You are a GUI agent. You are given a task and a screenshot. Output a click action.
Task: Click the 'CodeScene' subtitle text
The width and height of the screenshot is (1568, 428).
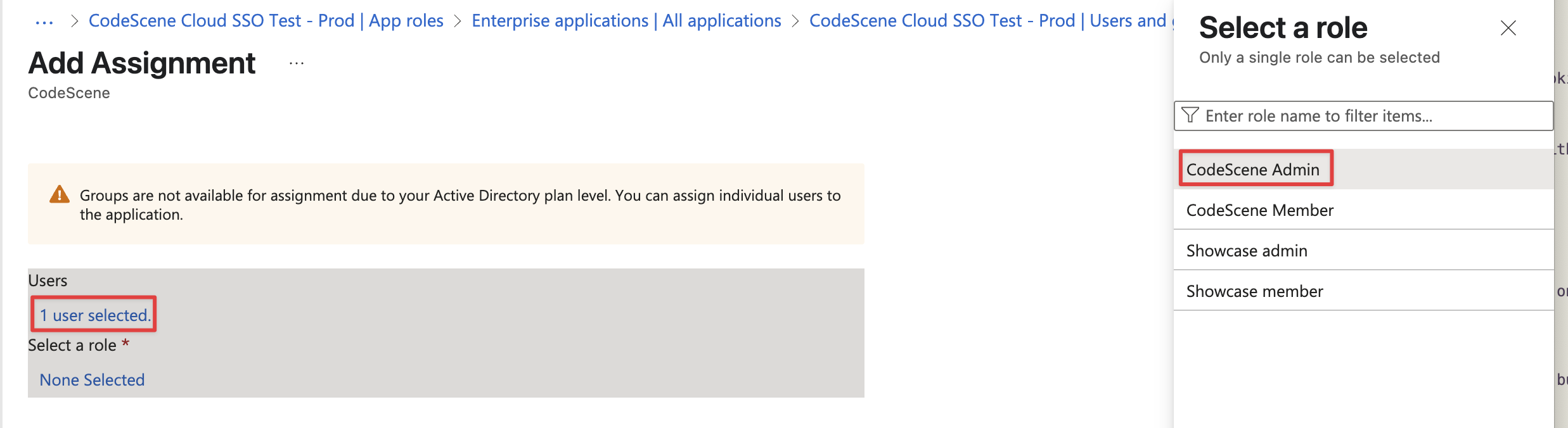point(69,93)
